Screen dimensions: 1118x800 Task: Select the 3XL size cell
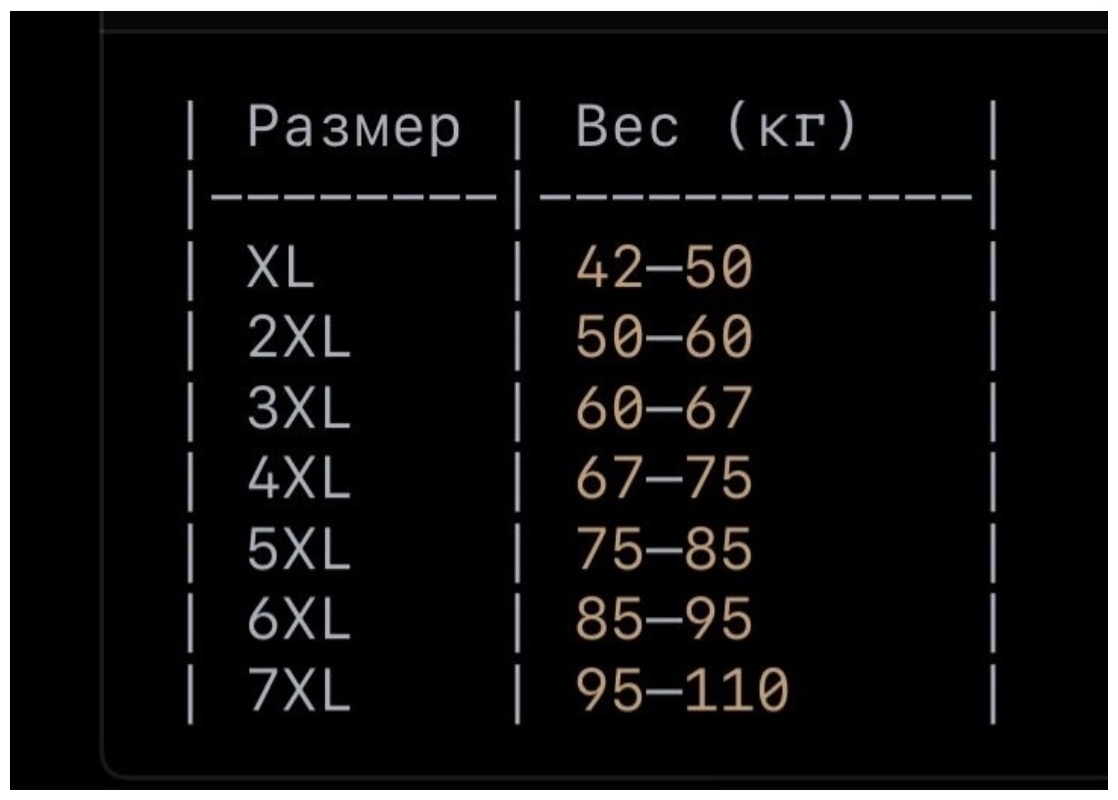point(299,407)
